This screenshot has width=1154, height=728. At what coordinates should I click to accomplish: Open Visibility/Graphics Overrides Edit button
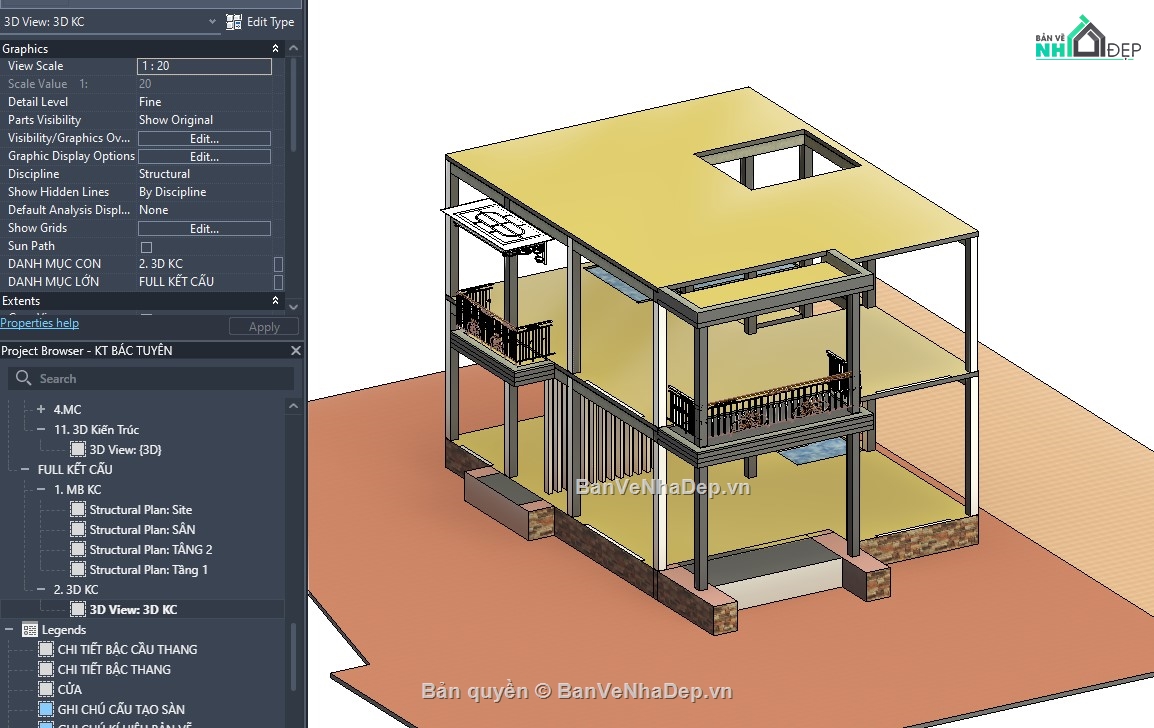205,138
